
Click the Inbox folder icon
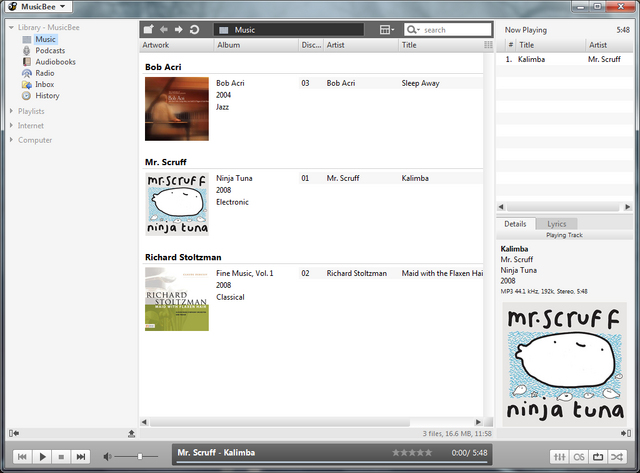click(27, 84)
